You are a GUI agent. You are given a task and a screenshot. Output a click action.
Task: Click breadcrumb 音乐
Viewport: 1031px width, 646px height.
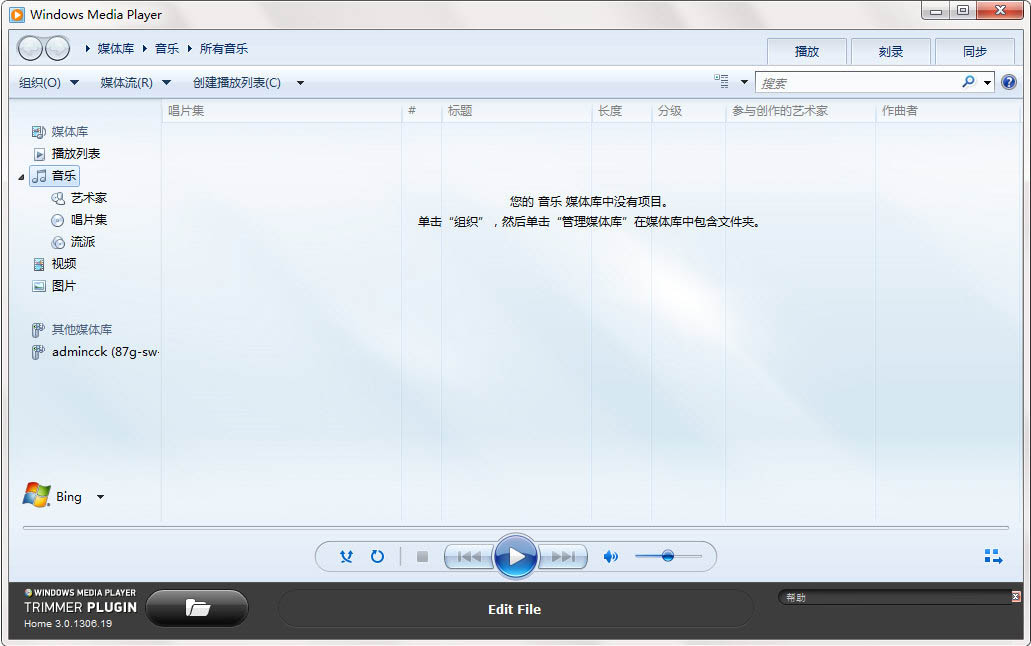tap(167, 49)
